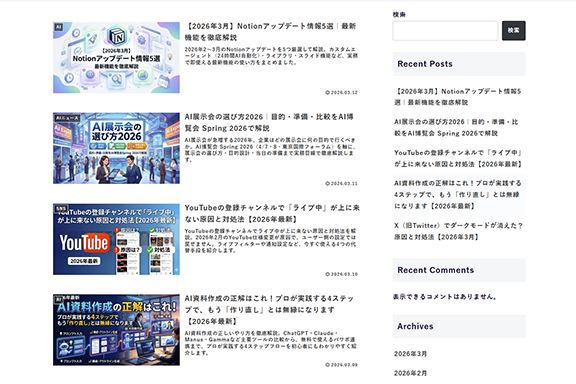The height and width of the screenshot is (384, 576).
Task: Open the 2026年3月 archive link
Action: pos(410,354)
